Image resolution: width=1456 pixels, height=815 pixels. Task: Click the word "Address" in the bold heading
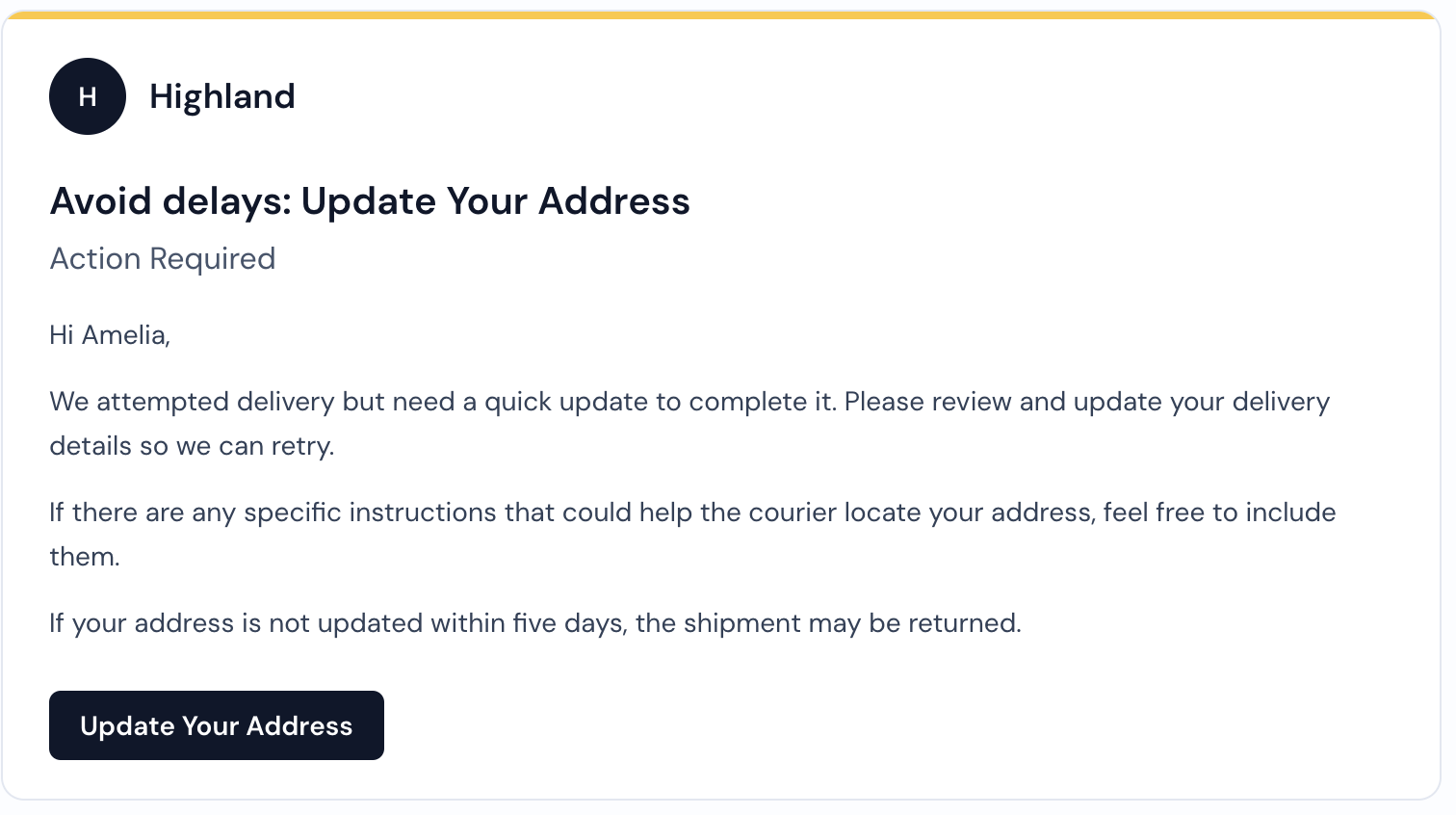[x=614, y=201]
